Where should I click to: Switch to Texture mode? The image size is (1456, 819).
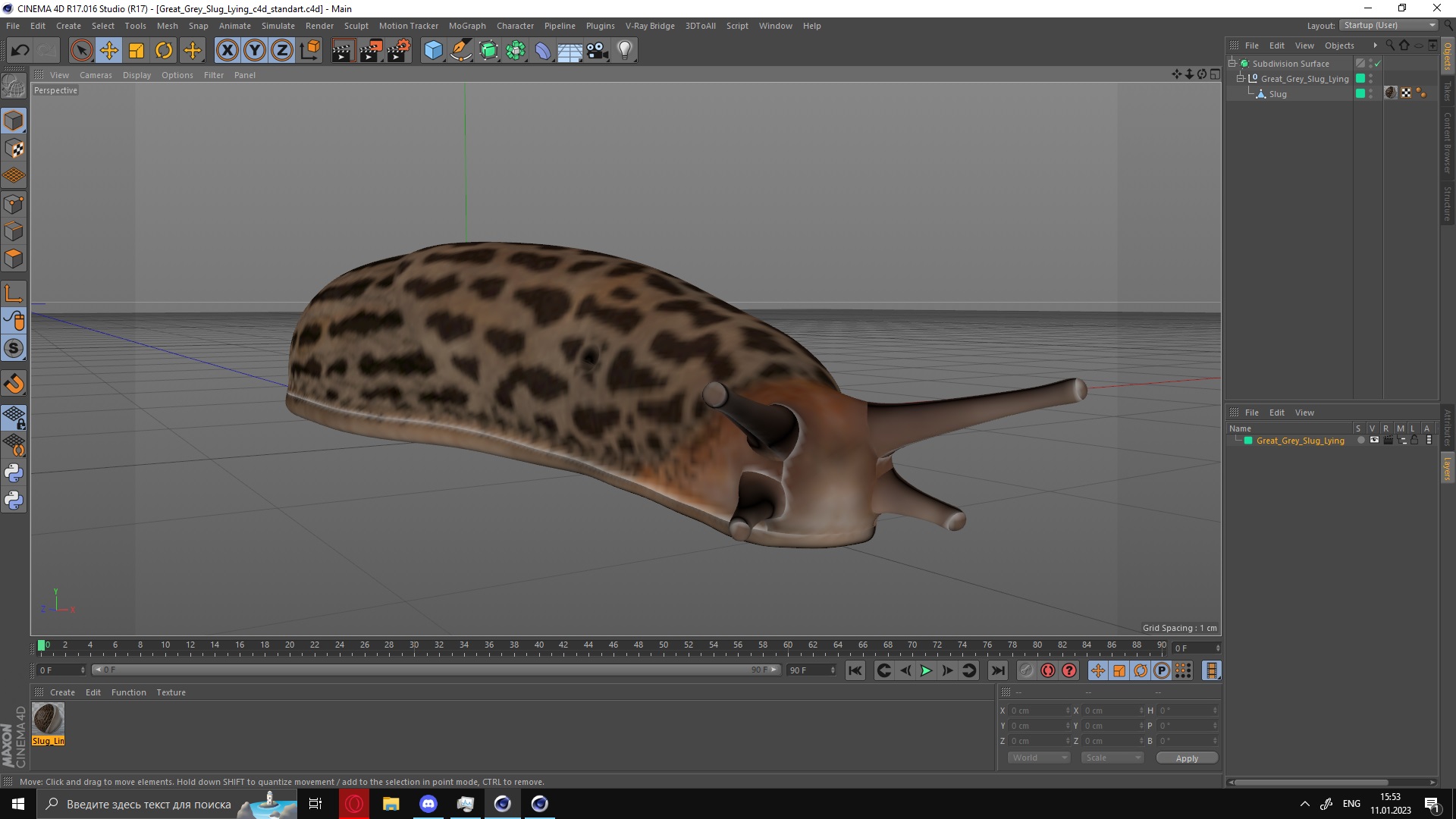(x=14, y=149)
